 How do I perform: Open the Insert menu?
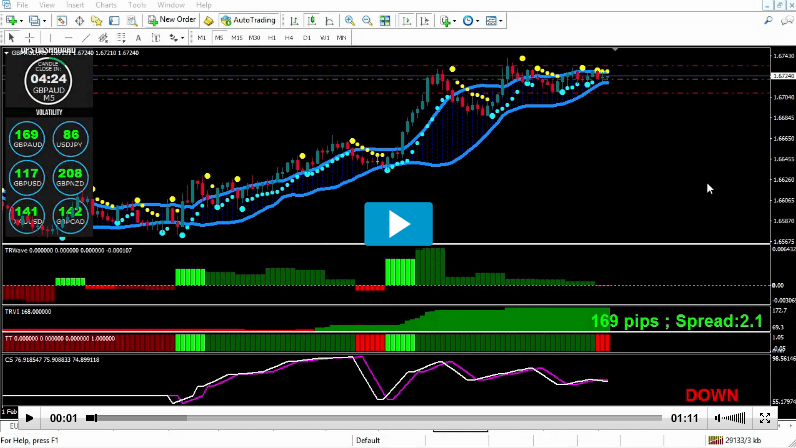pyautogui.click(x=75, y=5)
